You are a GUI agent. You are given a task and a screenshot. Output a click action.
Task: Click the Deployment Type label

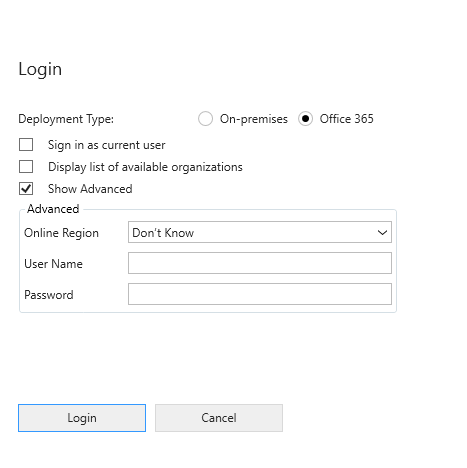pyautogui.click(x=66, y=119)
